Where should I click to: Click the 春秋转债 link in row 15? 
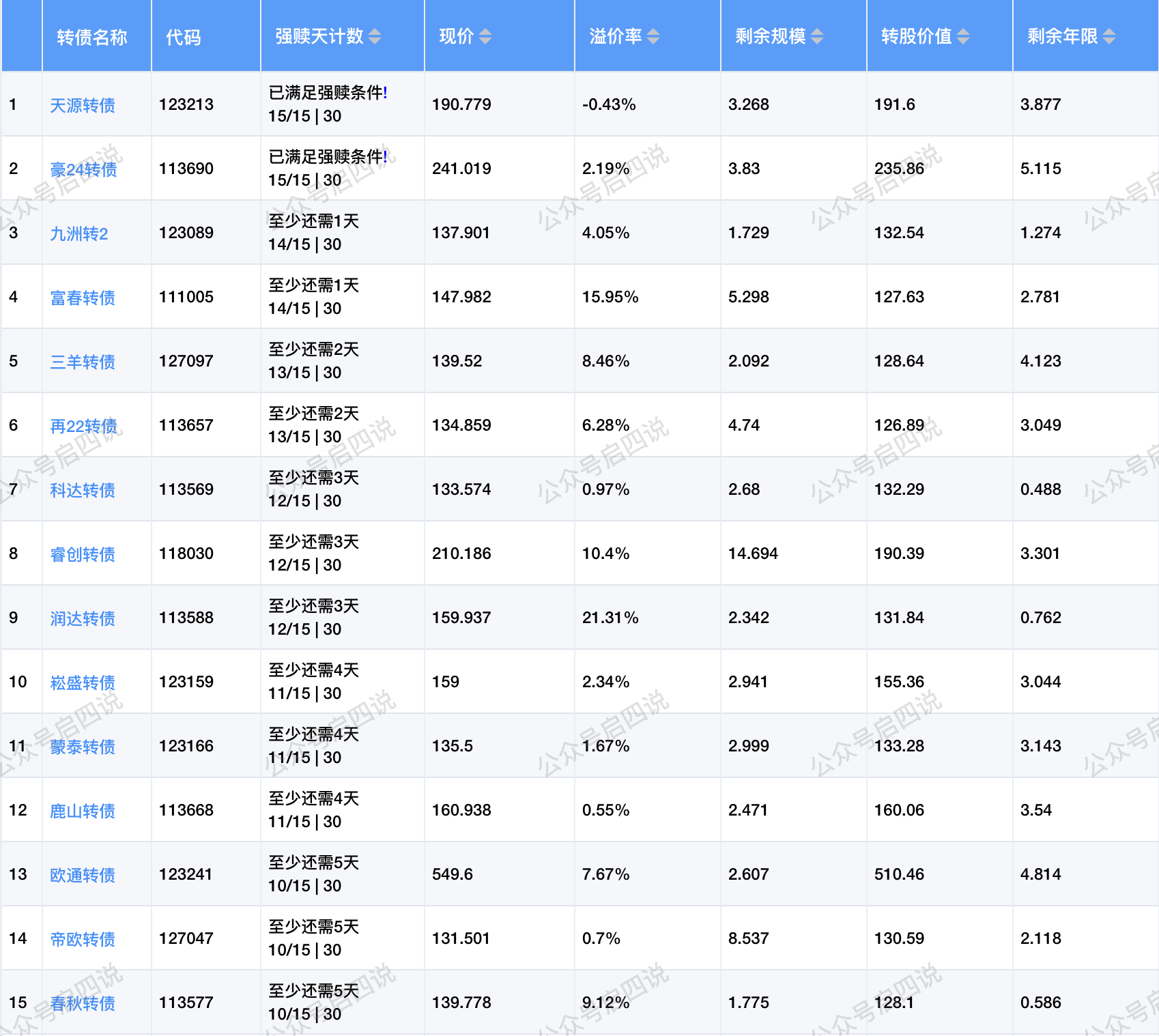tap(83, 1003)
